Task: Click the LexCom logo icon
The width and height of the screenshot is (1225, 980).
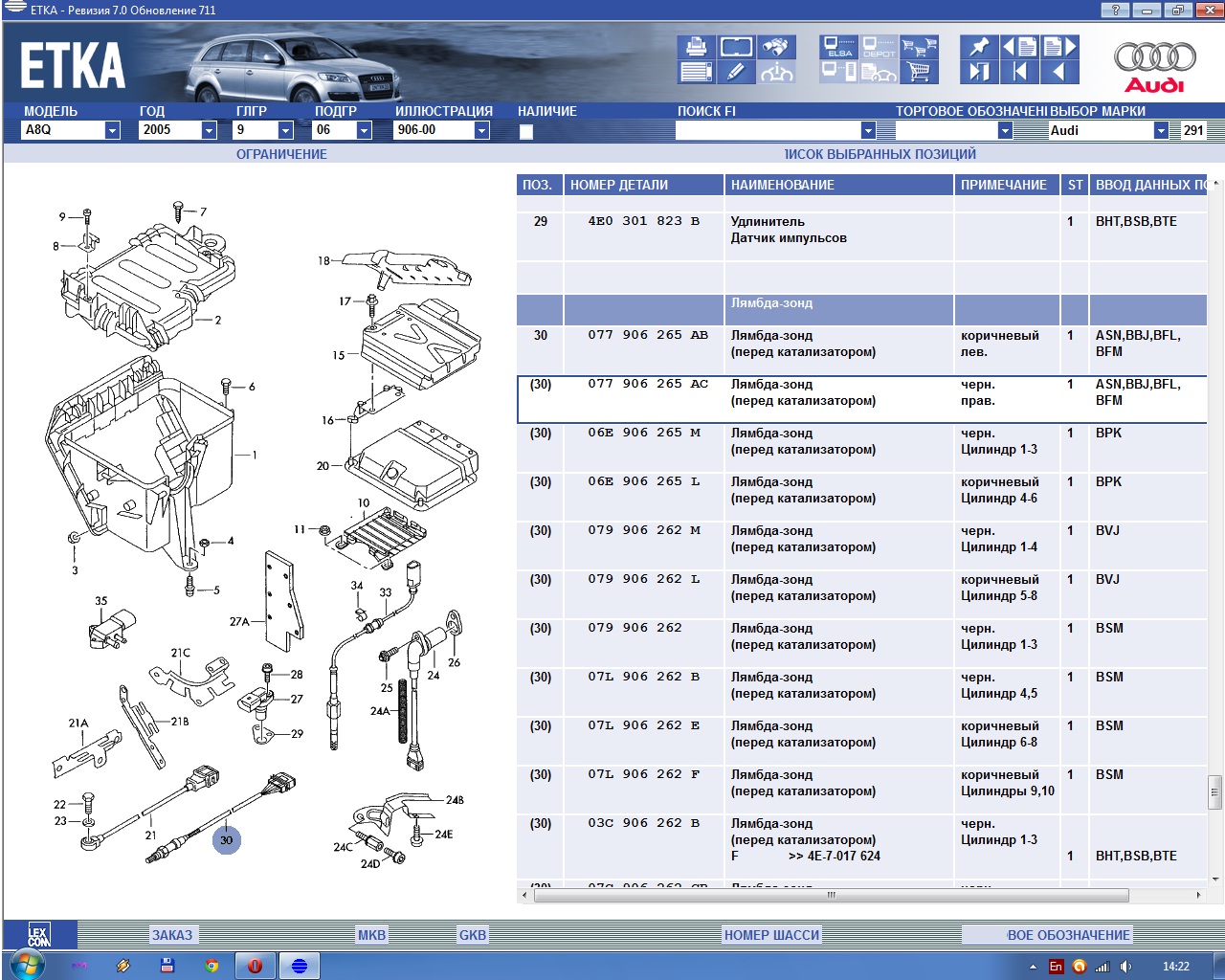Action: tap(38, 935)
